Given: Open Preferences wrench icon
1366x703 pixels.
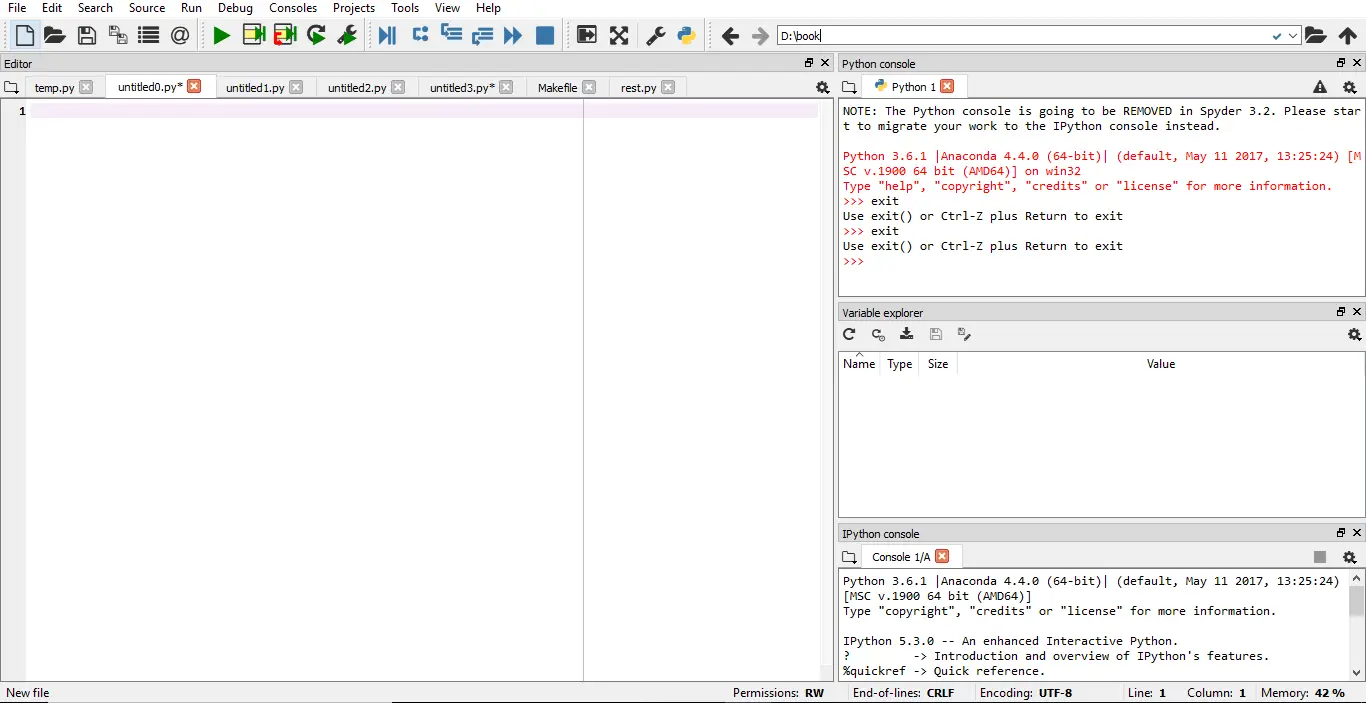Looking at the screenshot, I should point(656,36).
